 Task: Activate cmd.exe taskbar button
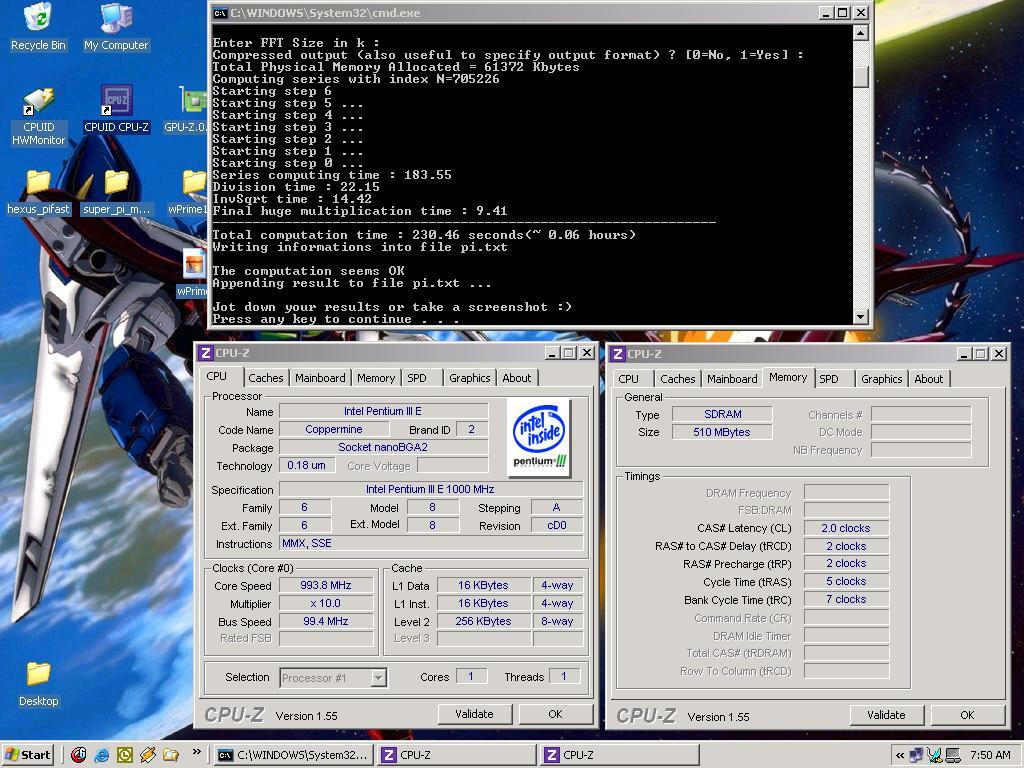pos(295,755)
